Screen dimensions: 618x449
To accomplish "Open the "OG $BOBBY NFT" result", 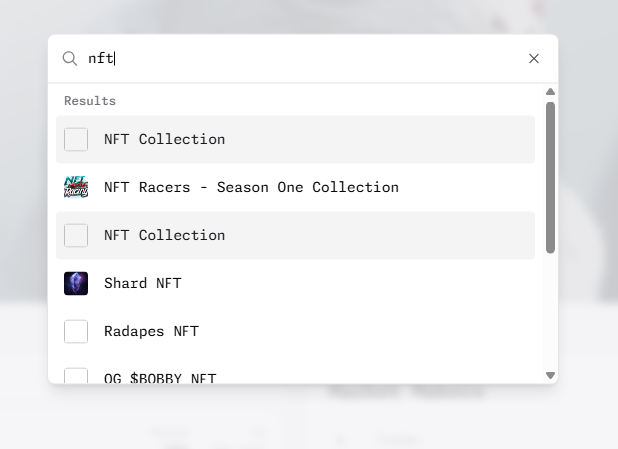I will (295, 371).
